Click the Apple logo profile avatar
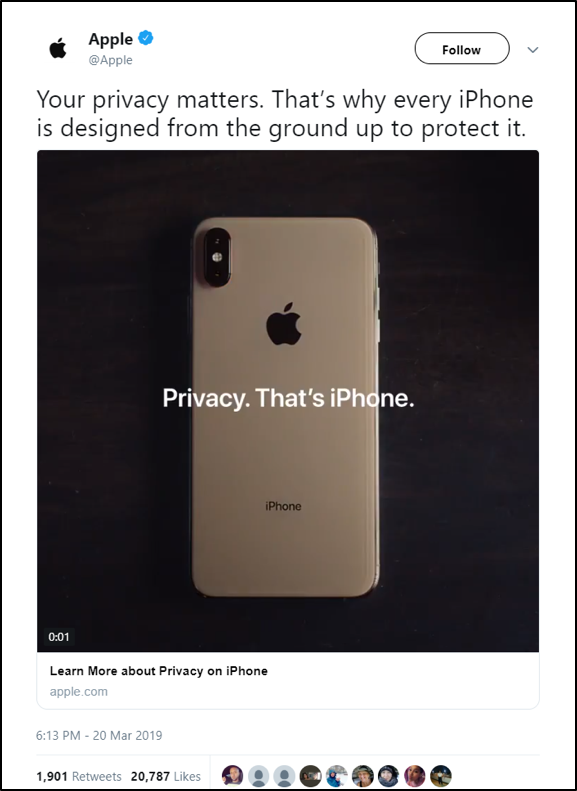 (57, 49)
